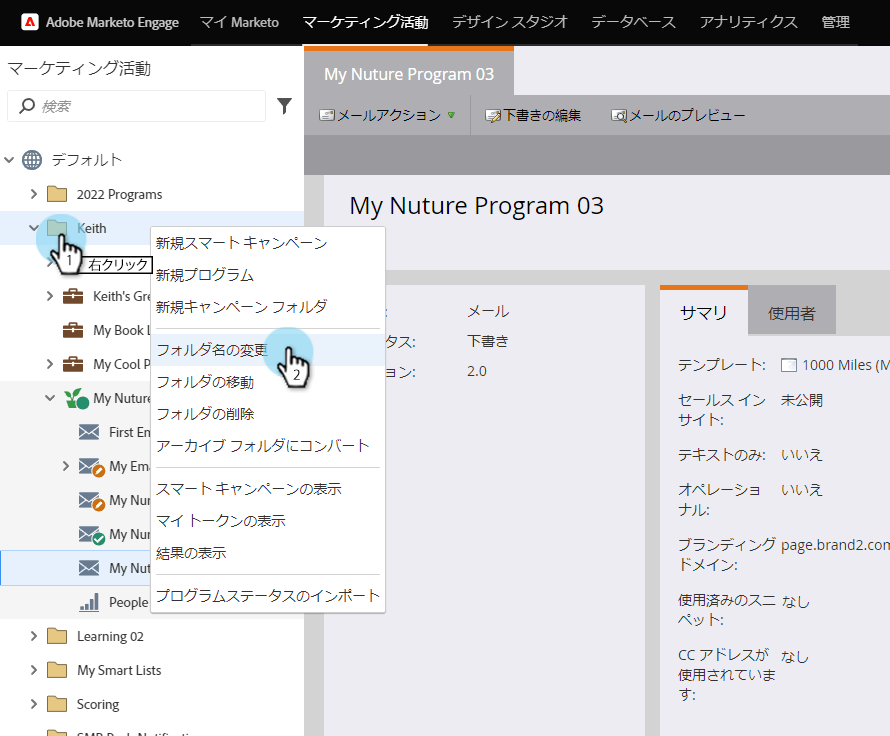Switch to the 使用者 tab
Image resolution: width=890 pixels, height=736 pixels.
[x=792, y=312]
